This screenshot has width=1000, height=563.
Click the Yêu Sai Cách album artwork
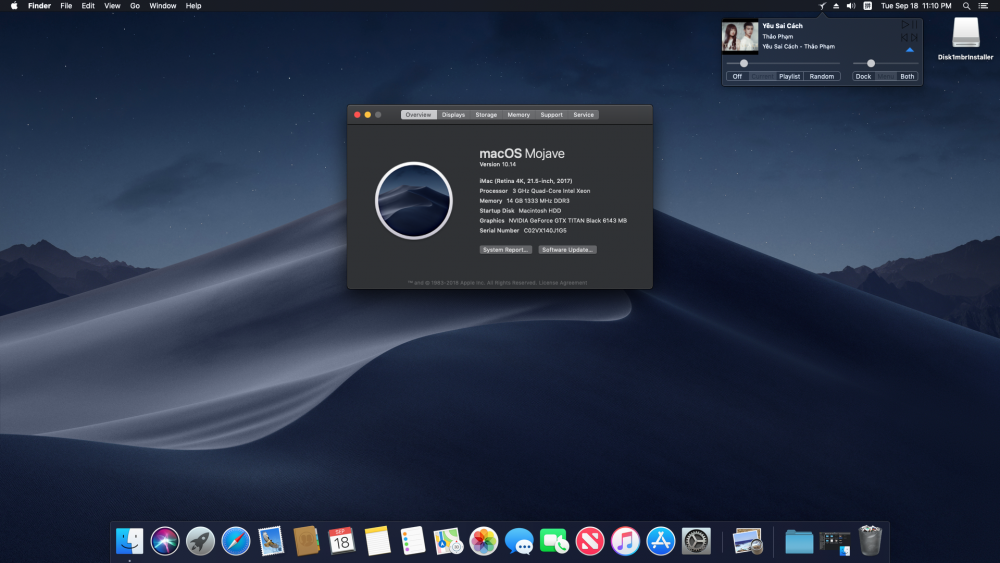740,36
